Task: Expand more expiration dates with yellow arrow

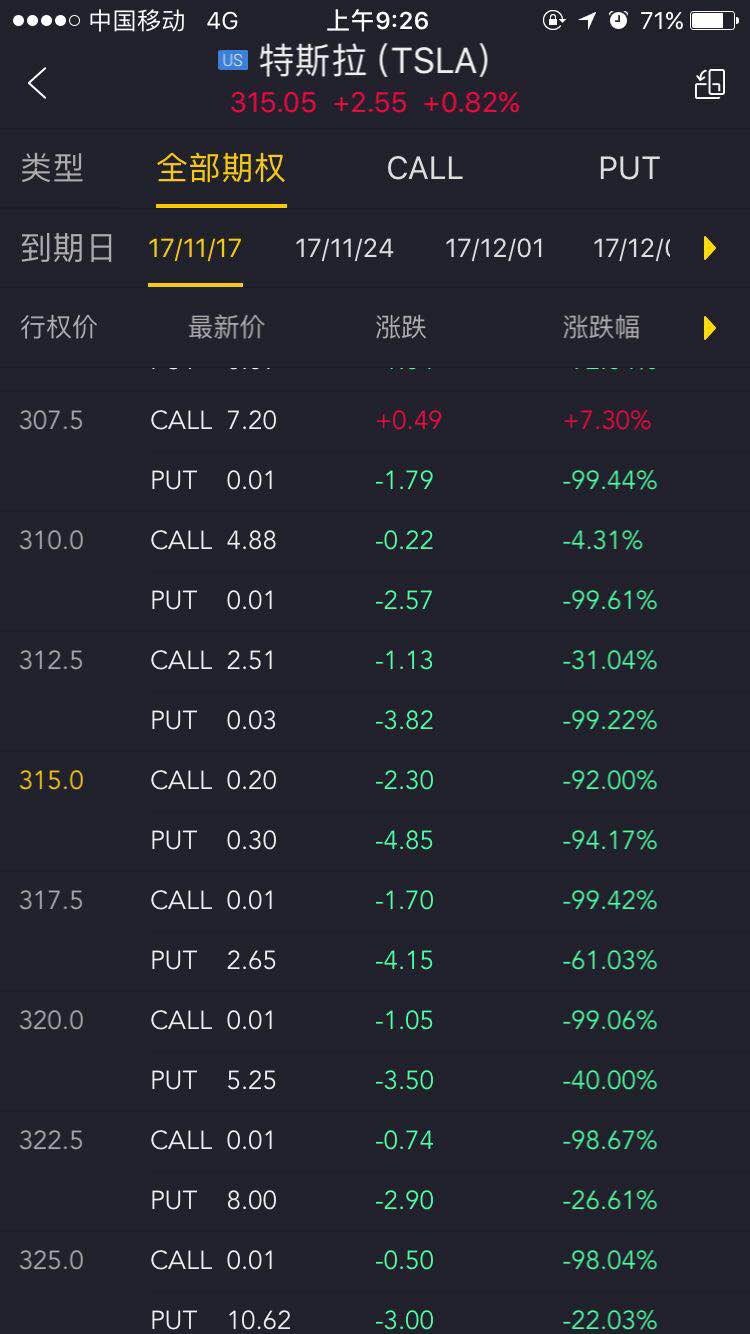Action: pos(710,248)
